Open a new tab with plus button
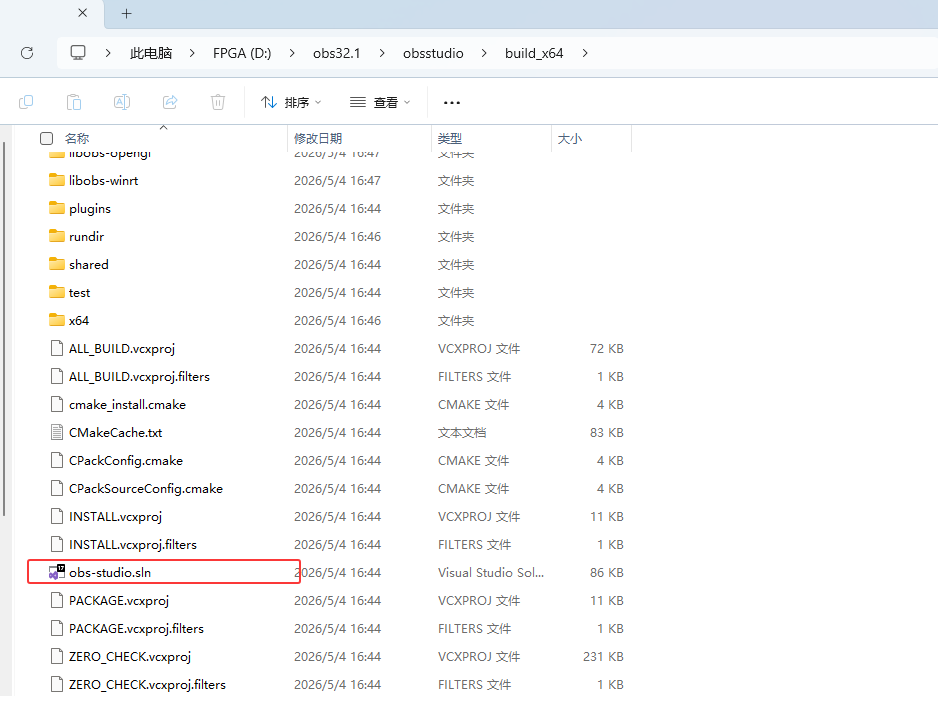The width and height of the screenshot is (938, 715). pyautogui.click(x=126, y=14)
